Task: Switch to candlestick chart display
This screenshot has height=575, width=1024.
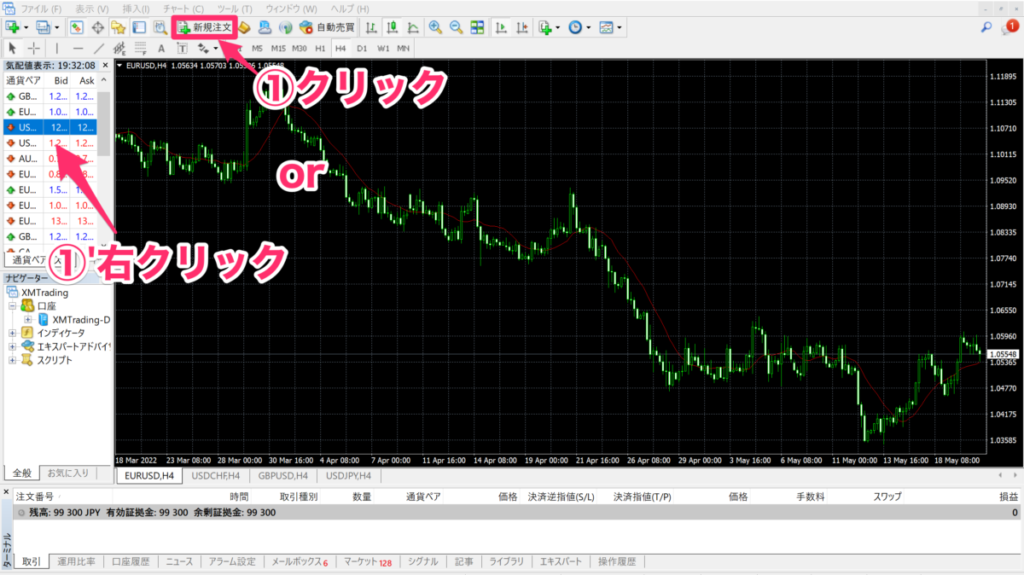Action: click(392, 27)
